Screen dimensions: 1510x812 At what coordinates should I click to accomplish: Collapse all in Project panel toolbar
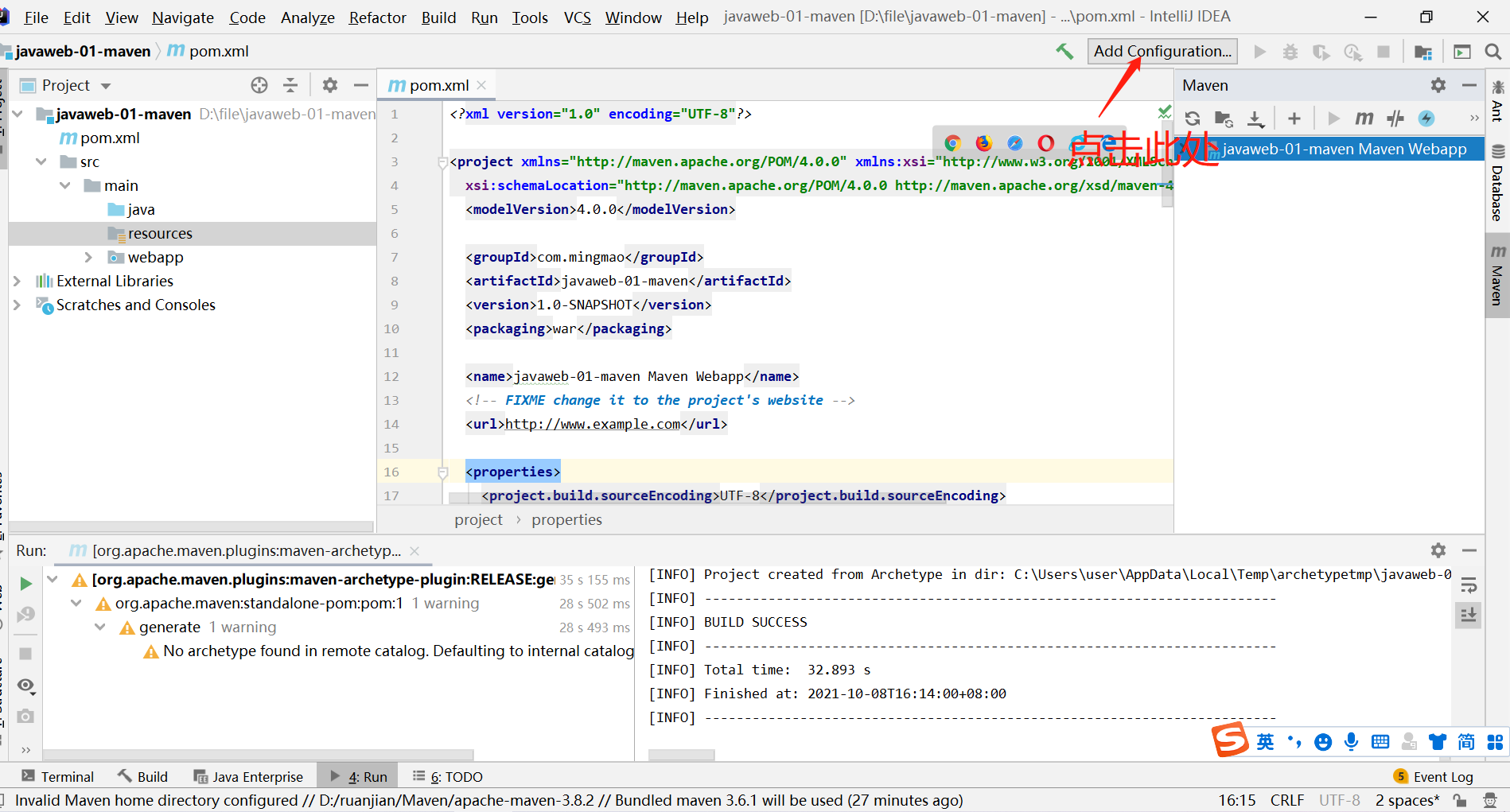[290, 85]
